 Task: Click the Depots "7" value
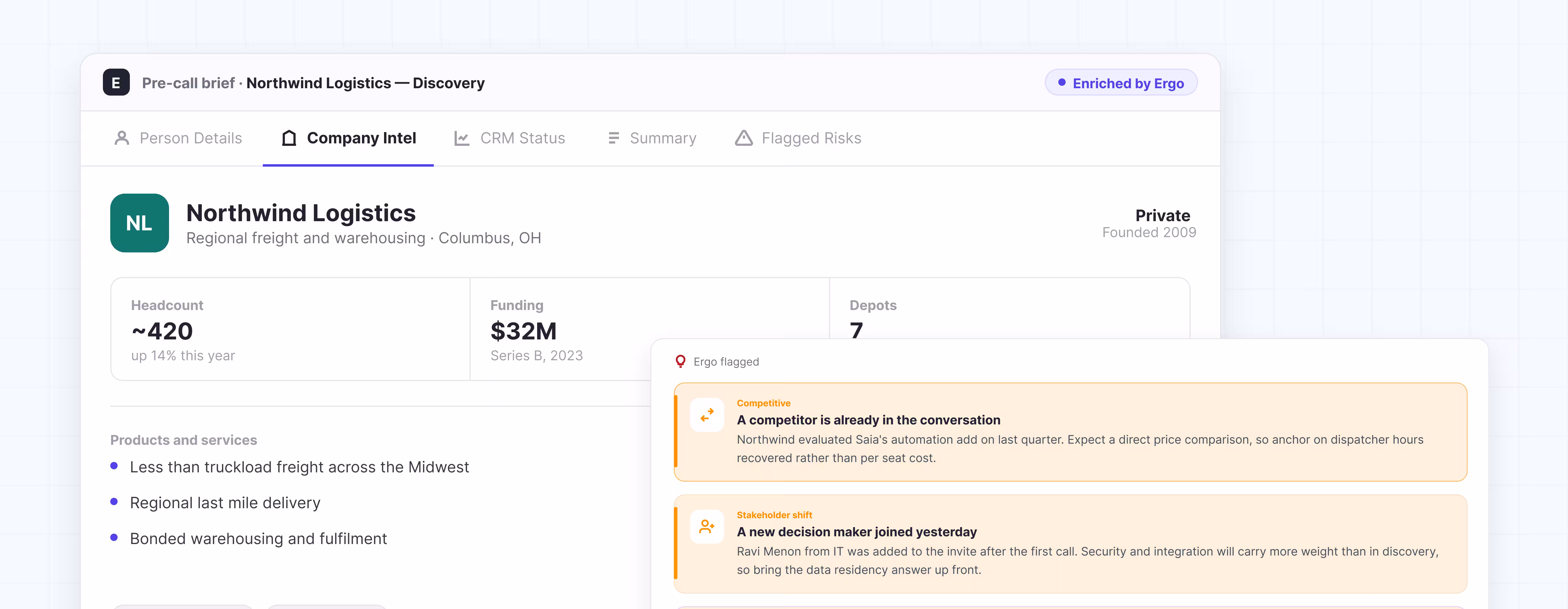click(x=857, y=330)
